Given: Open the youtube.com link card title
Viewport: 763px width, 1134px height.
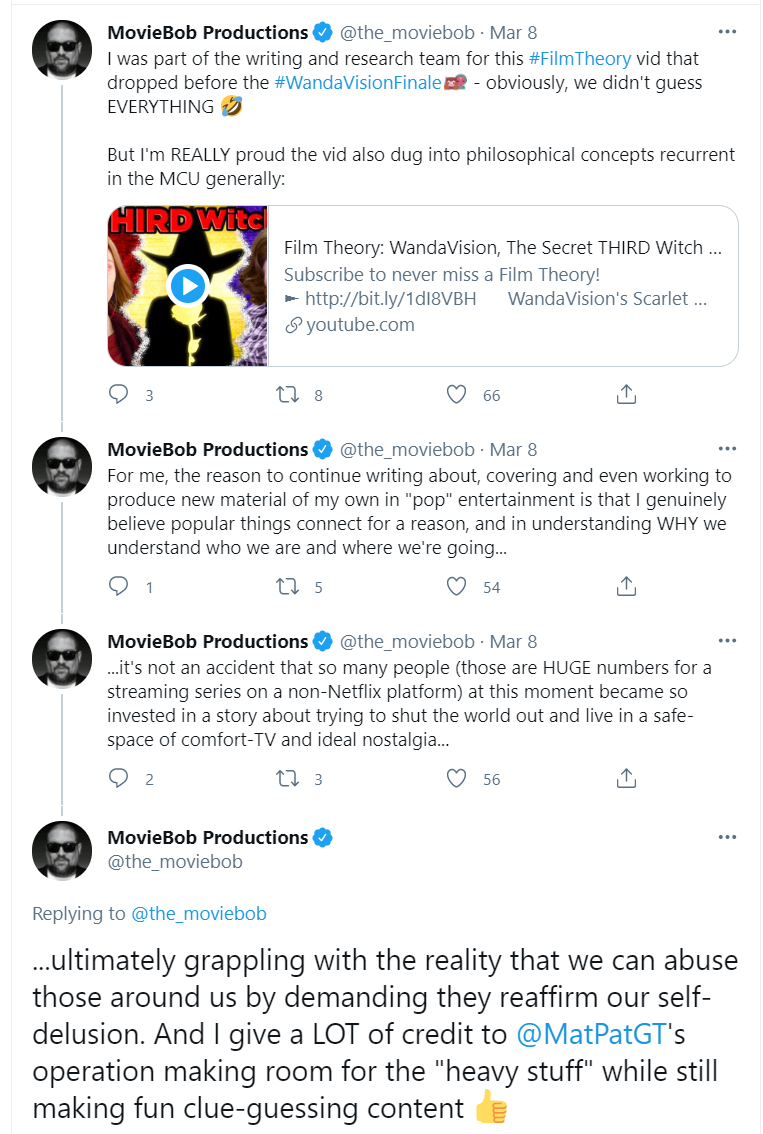Looking at the screenshot, I should pos(502,247).
